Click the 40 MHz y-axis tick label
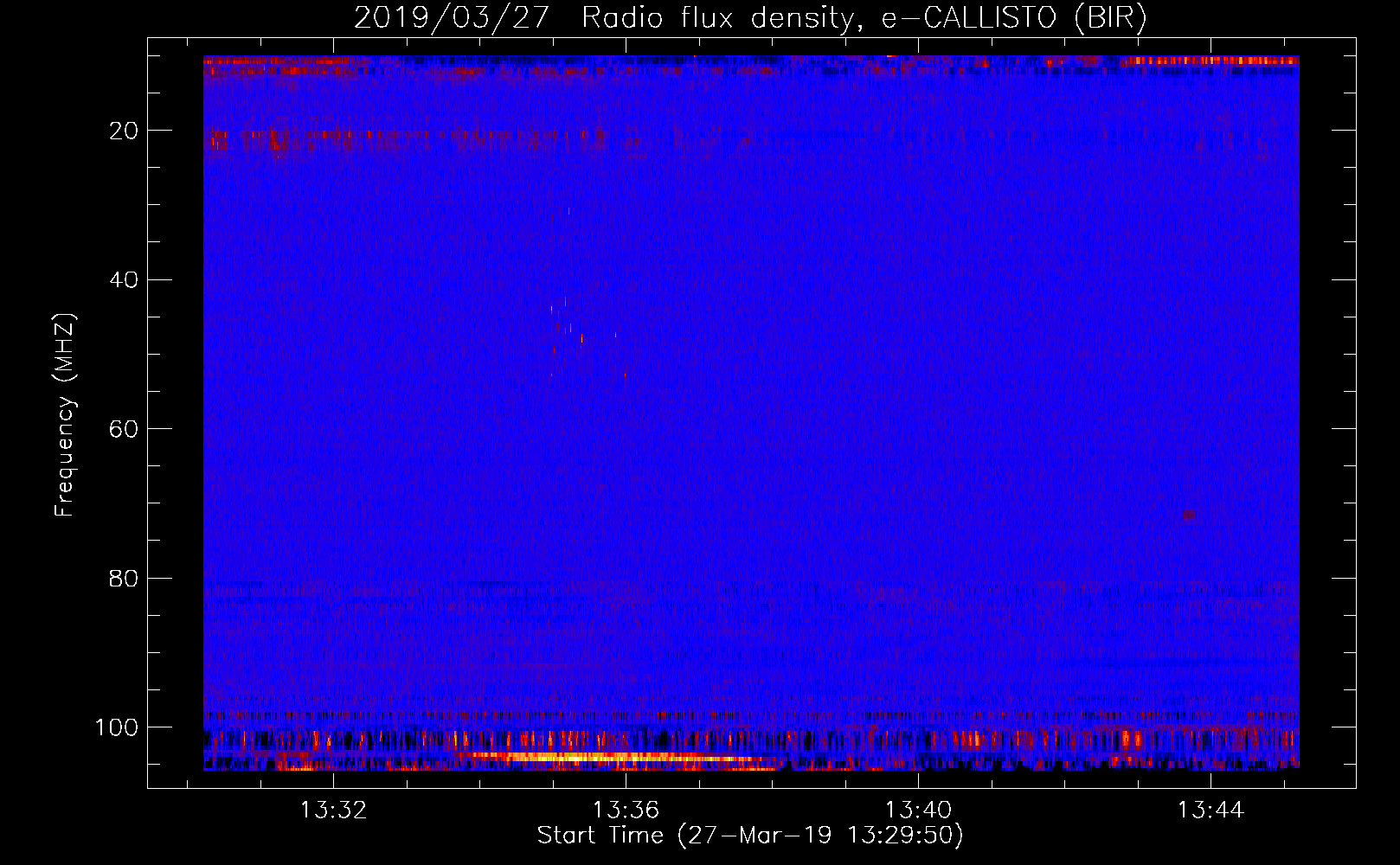This screenshot has width=1400, height=865. [125, 280]
